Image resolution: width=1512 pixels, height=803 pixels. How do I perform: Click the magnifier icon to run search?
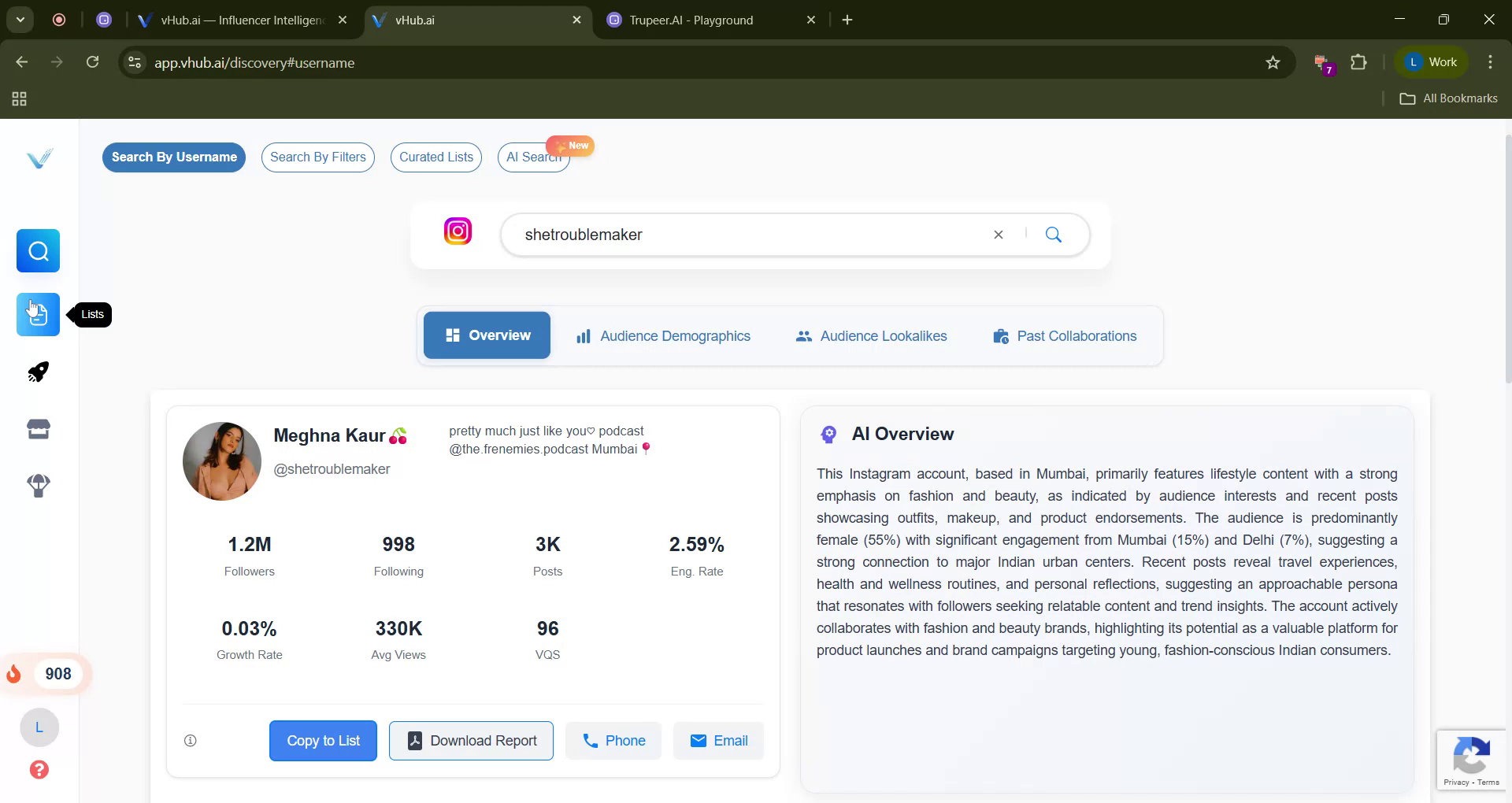[x=1054, y=234]
